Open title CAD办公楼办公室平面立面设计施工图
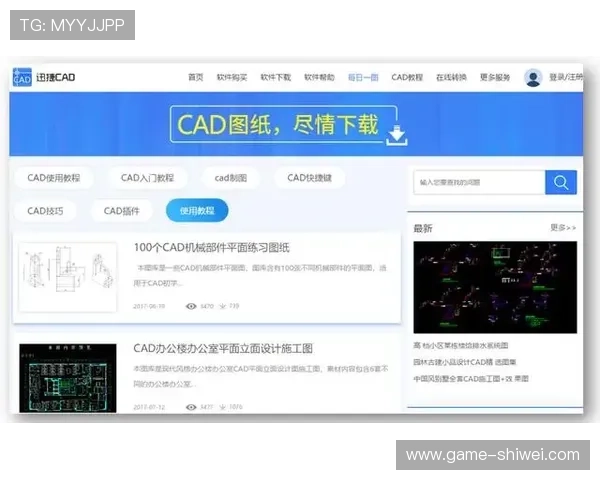The image size is (600, 480). coord(223,349)
